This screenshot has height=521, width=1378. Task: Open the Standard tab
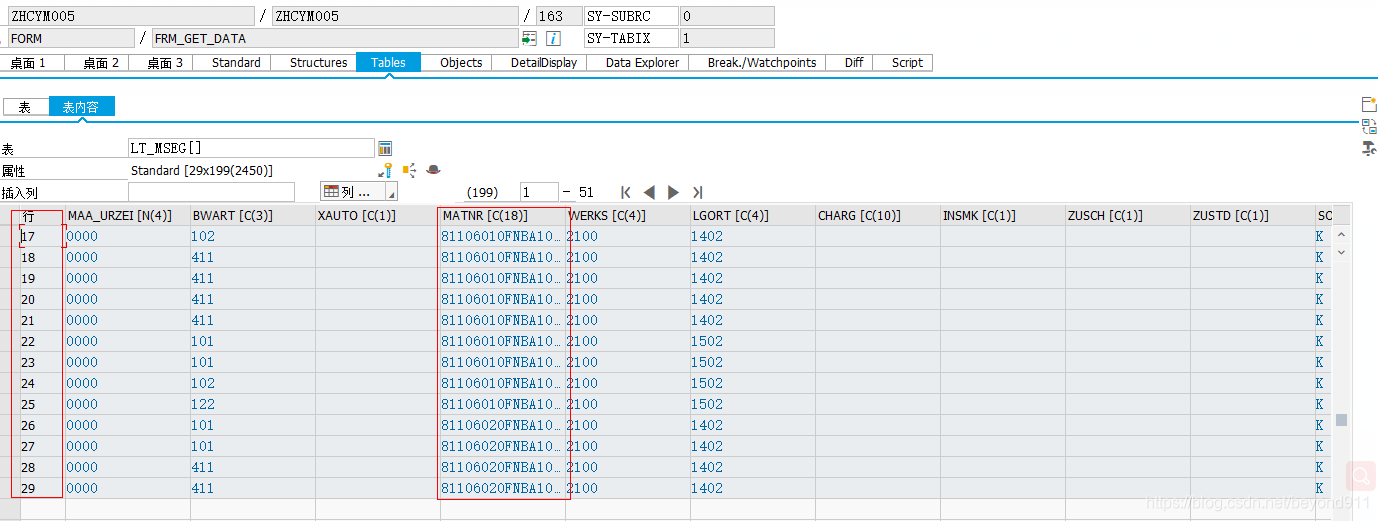tap(236, 62)
